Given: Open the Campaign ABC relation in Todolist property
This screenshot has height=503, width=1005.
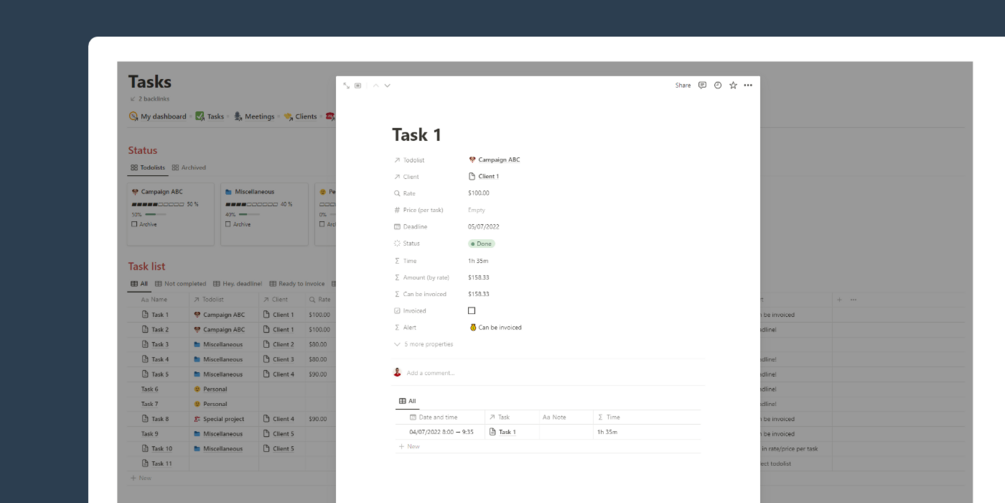Looking at the screenshot, I should pos(495,160).
